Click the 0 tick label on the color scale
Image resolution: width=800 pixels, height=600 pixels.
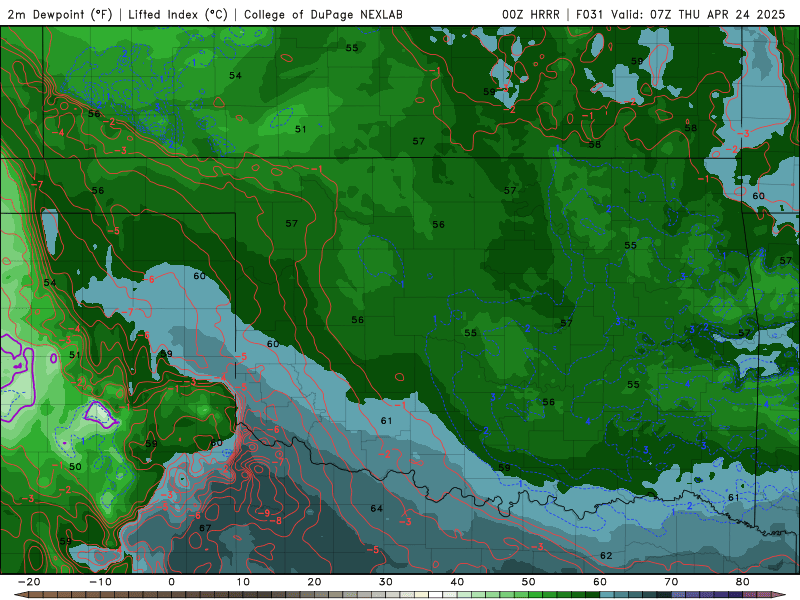pyautogui.click(x=171, y=582)
